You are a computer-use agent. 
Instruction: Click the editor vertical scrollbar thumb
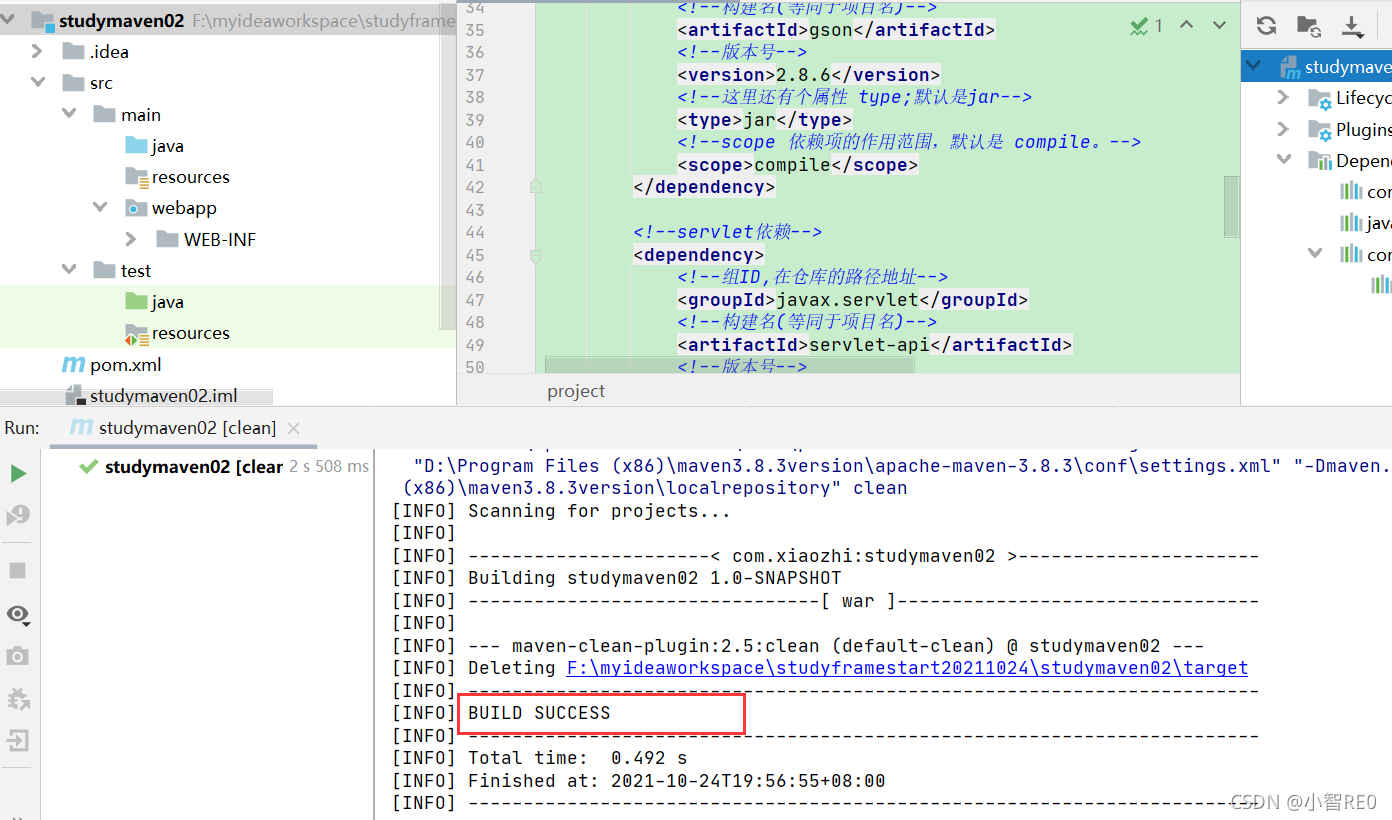tap(1231, 206)
